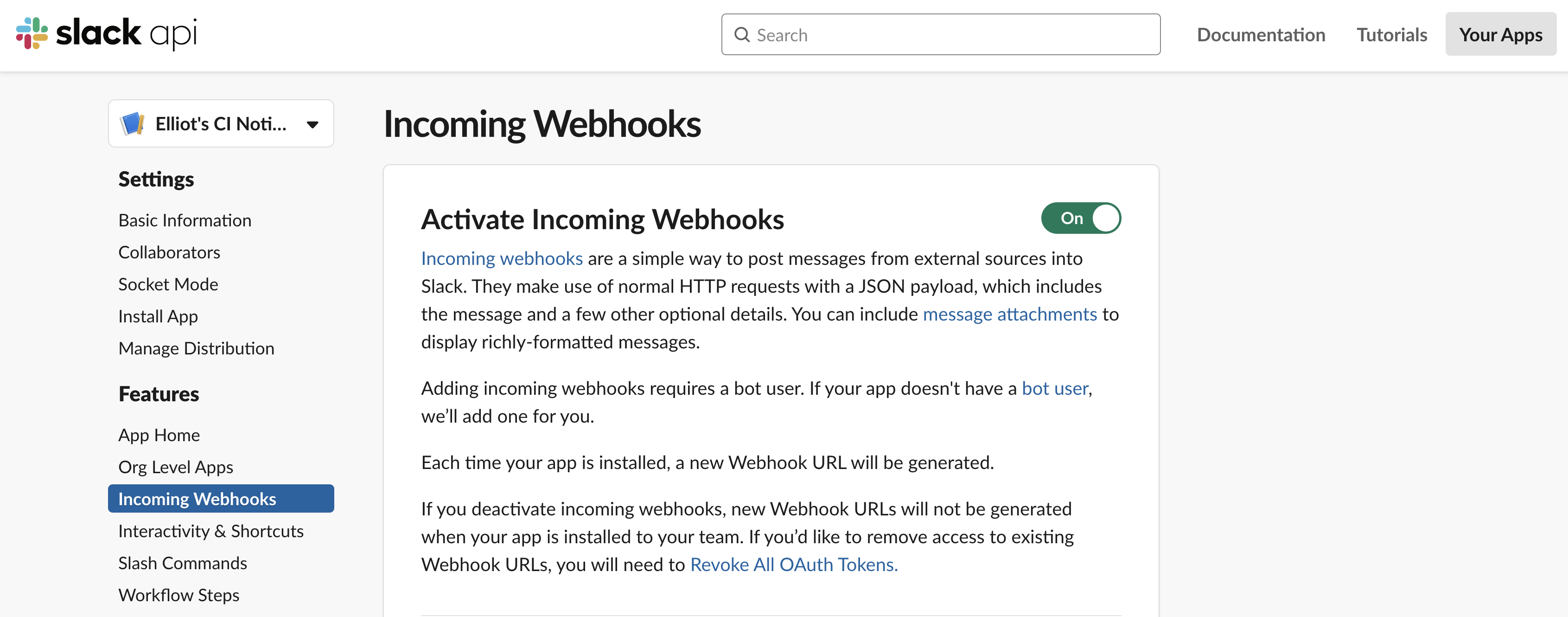The image size is (1568, 617).
Task: Open the app selector dropdown arrow
Action: point(312,124)
